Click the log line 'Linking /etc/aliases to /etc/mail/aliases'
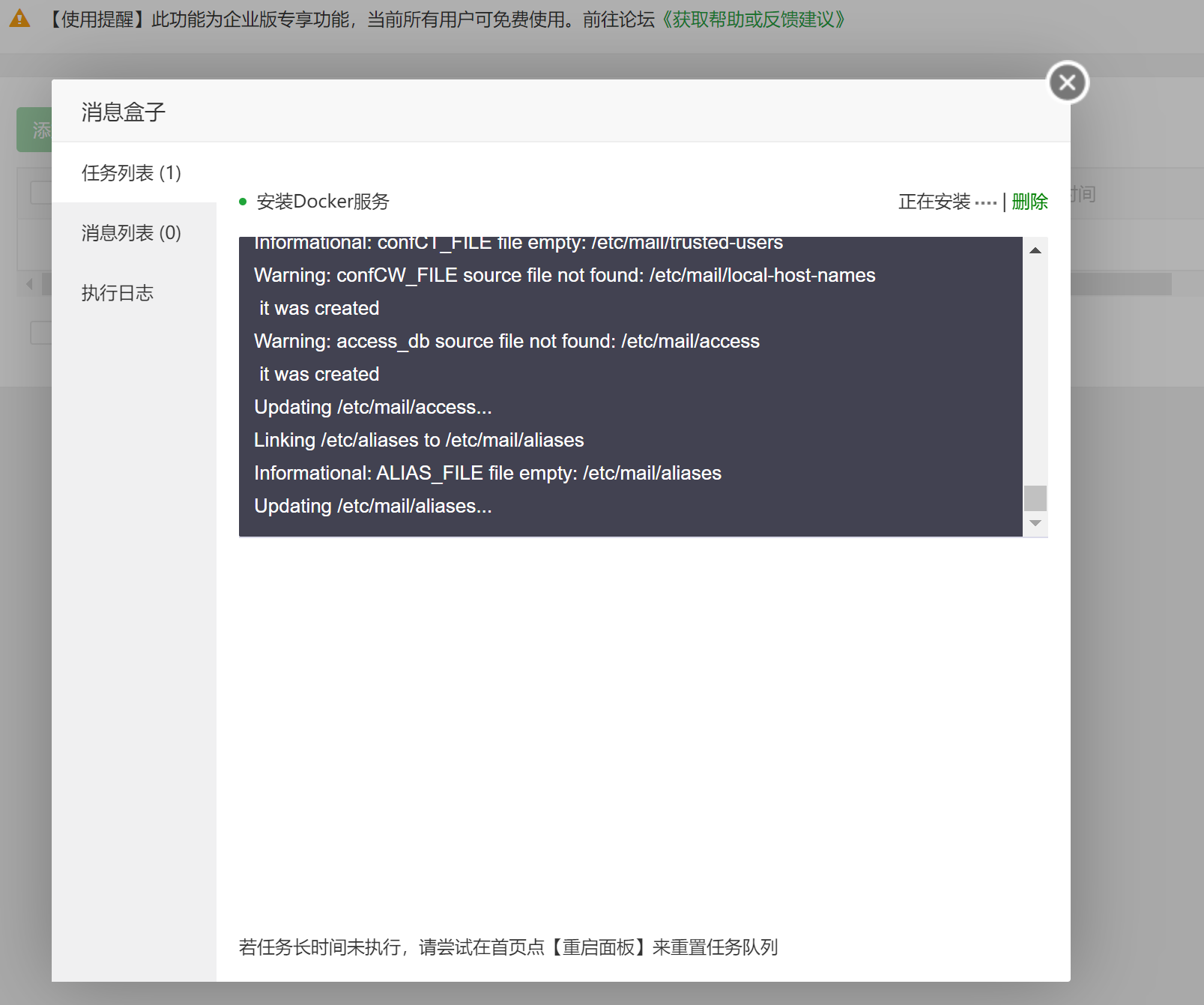The width and height of the screenshot is (1204, 1005). (x=419, y=440)
